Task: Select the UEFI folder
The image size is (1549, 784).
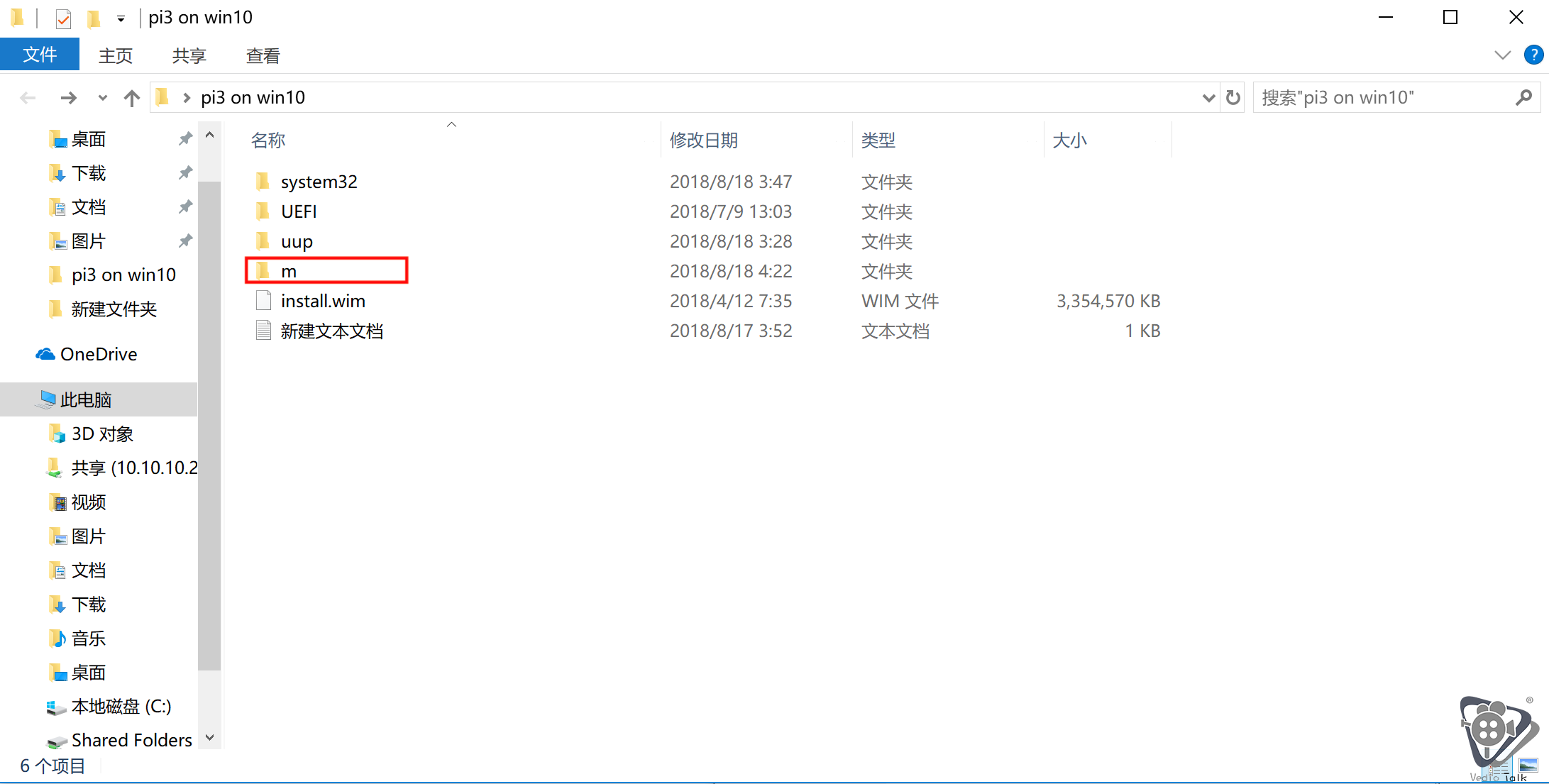Action: 299,211
